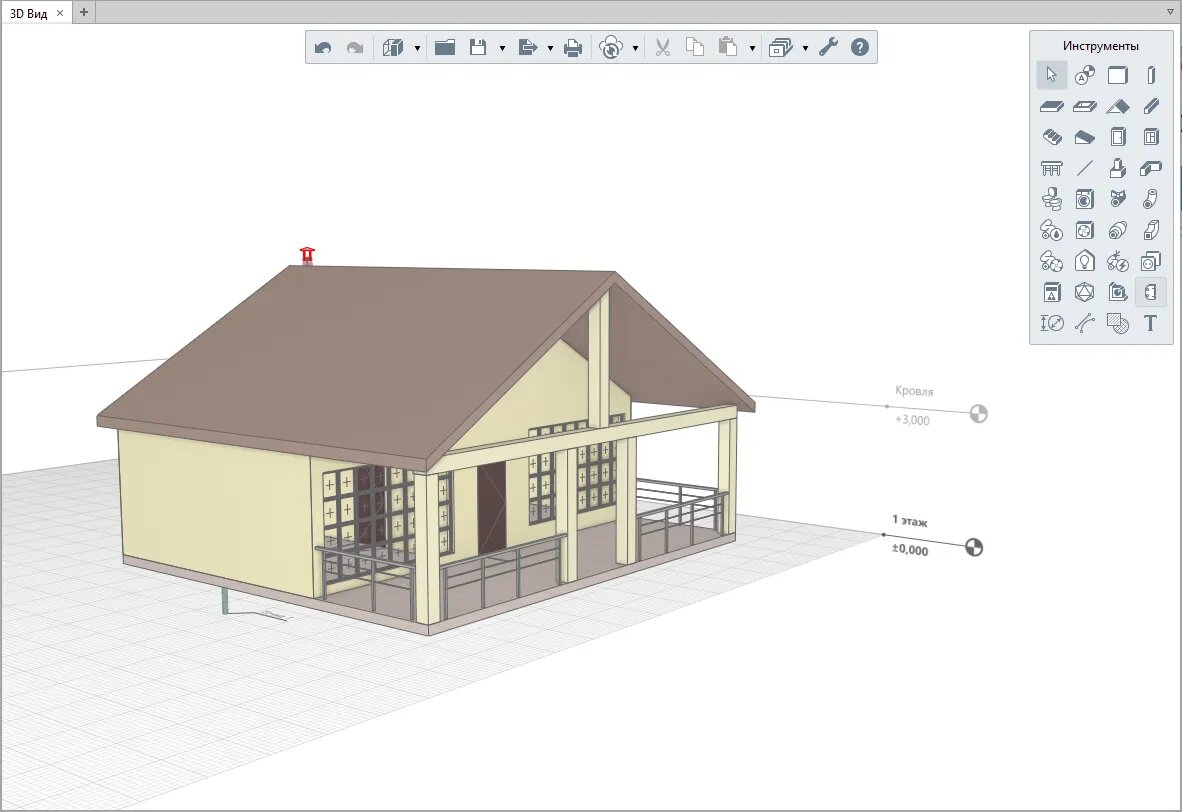Viewport: 1182px width, 812px height.
Task: Pick the Ramp tool
Action: point(1085,137)
